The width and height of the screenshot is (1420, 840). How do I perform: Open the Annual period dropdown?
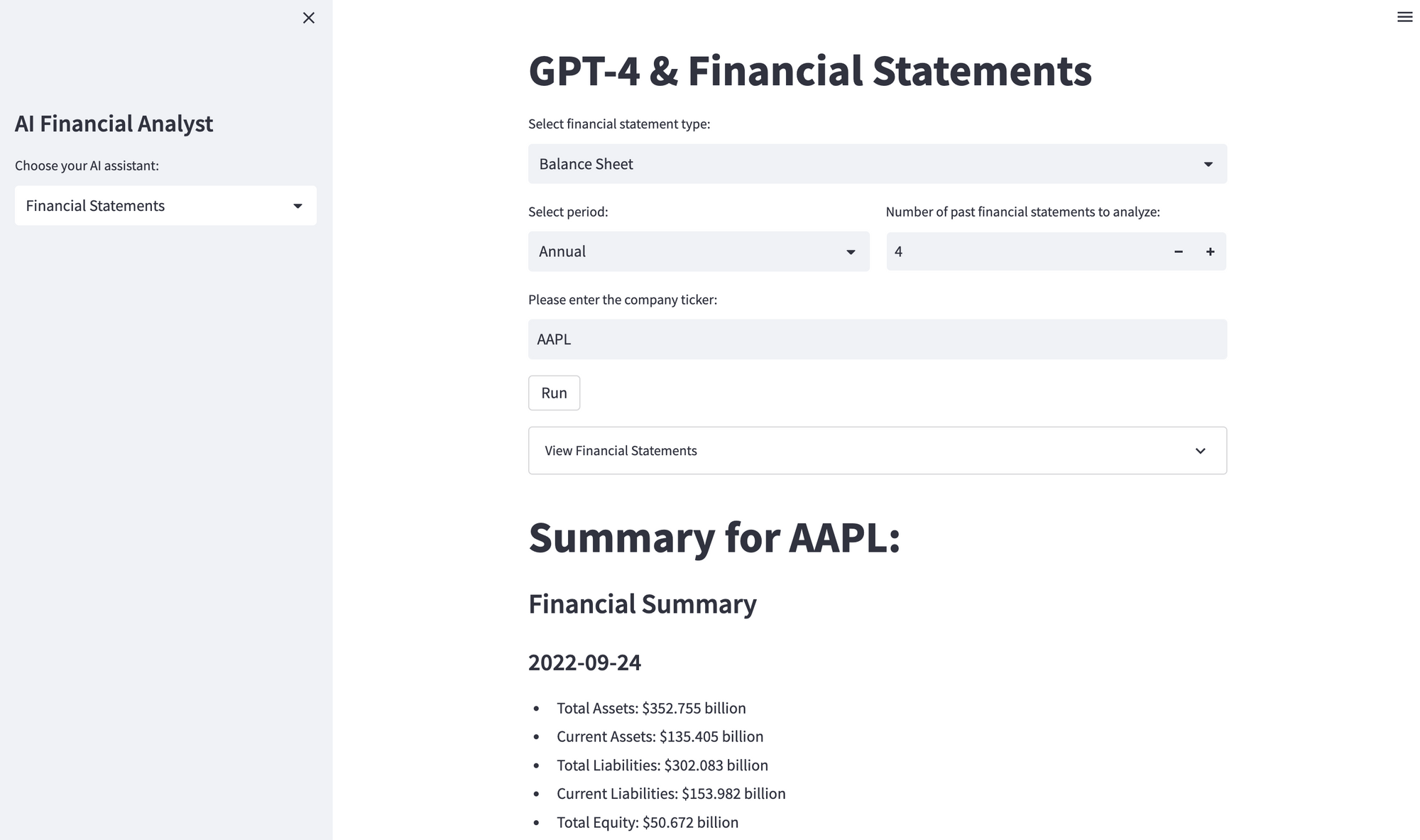[698, 251]
